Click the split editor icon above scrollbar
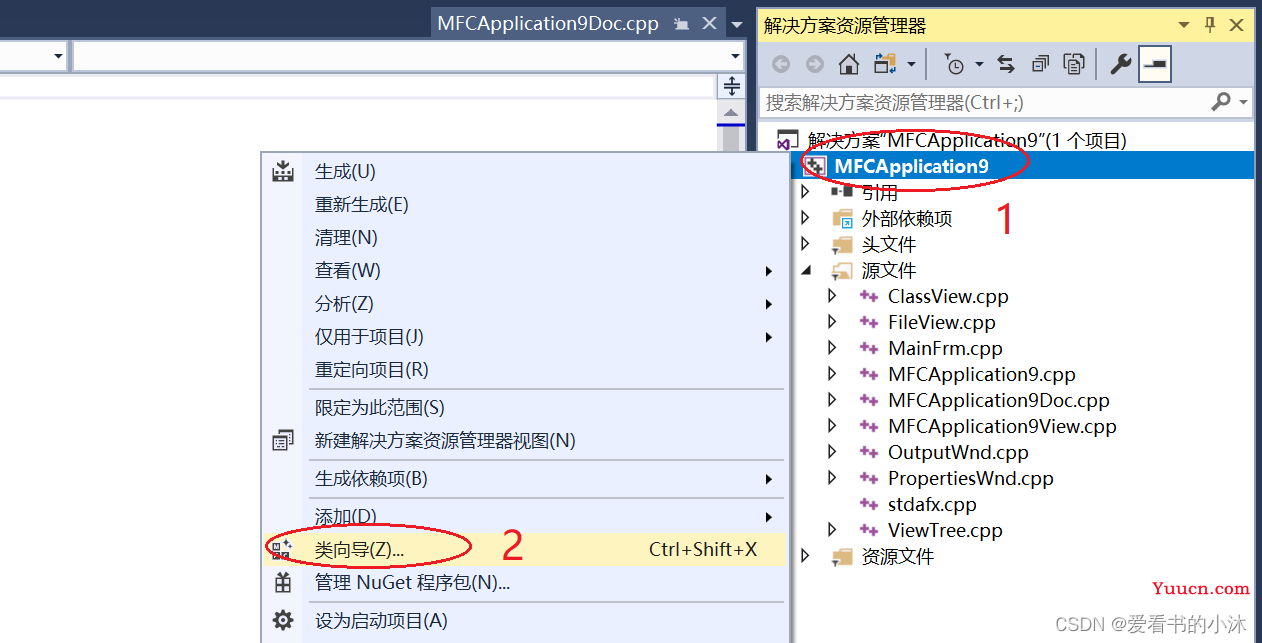The image size is (1262, 643). pos(732,86)
